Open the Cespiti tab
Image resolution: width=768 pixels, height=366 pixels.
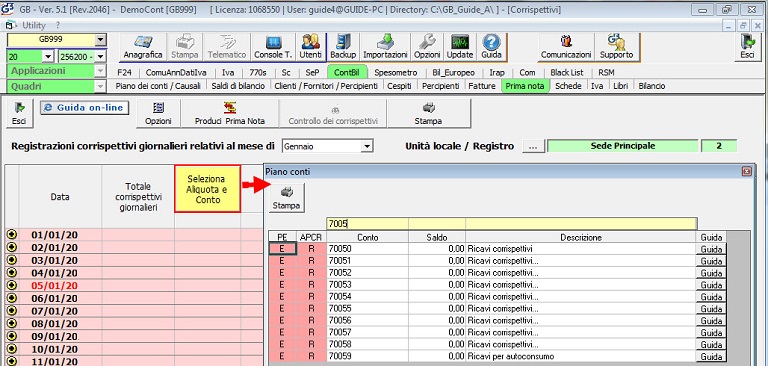pyautogui.click(x=399, y=86)
